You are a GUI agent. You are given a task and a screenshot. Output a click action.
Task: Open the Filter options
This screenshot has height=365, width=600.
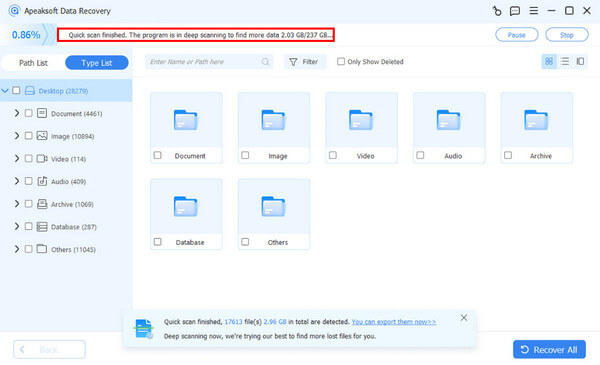(x=305, y=62)
